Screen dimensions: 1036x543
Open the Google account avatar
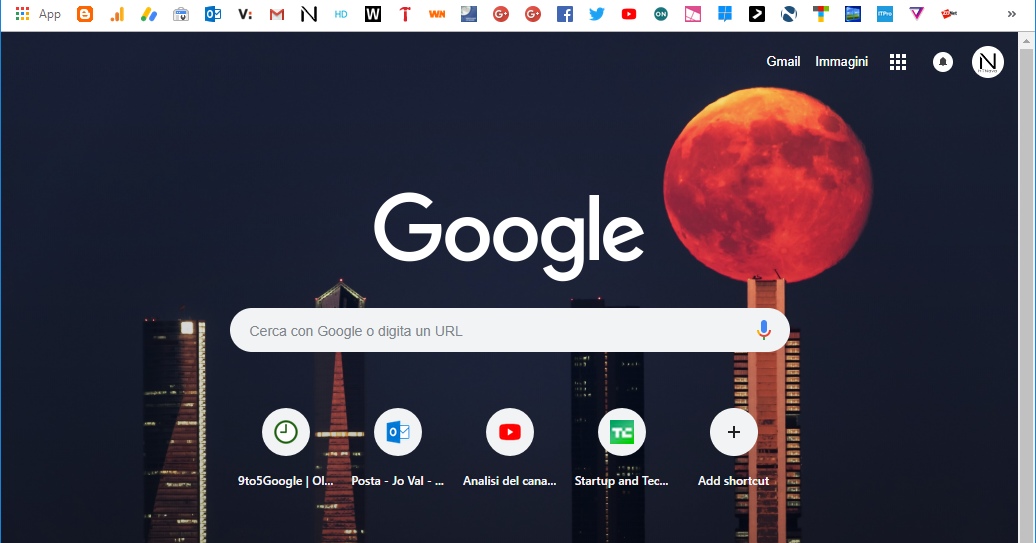[x=988, y=62]
